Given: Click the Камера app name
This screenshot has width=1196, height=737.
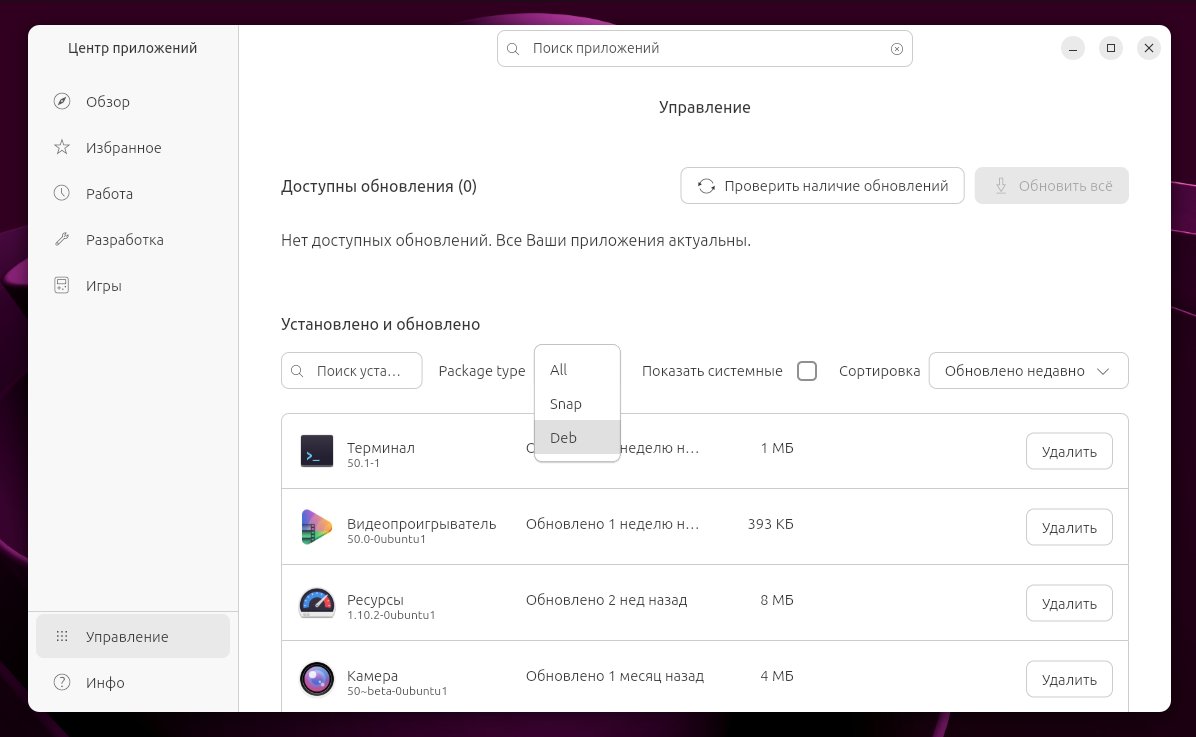Looking at the screenshot, I should (x=372, y=676).
